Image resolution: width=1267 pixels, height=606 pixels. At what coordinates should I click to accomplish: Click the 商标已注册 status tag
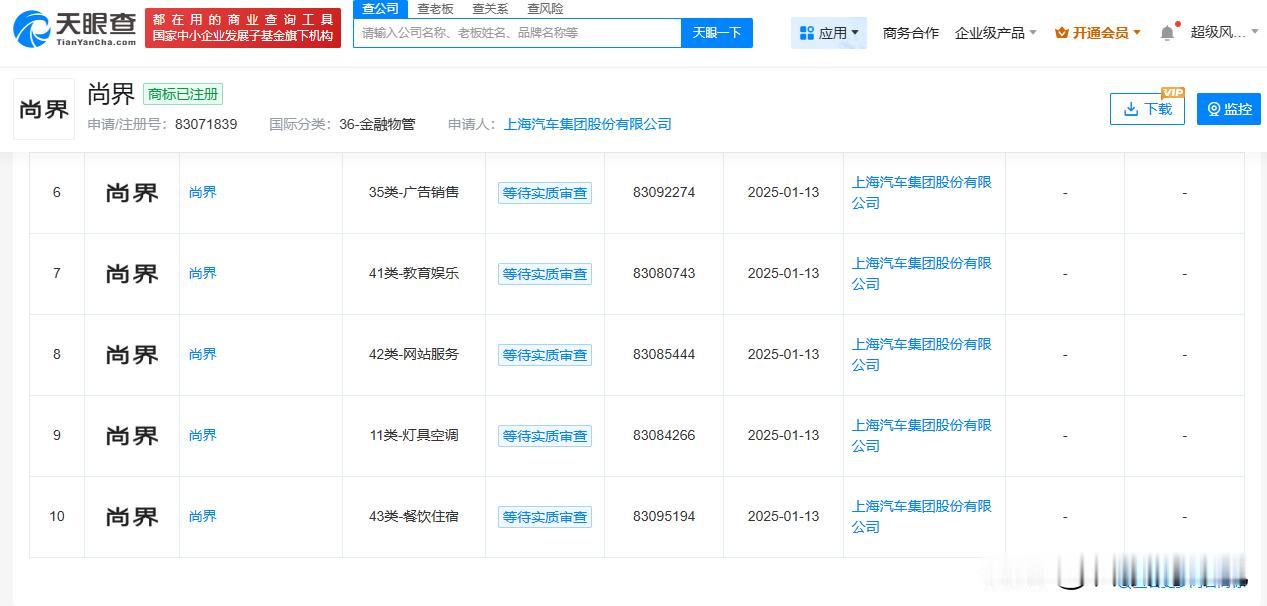tap(183, 94)
